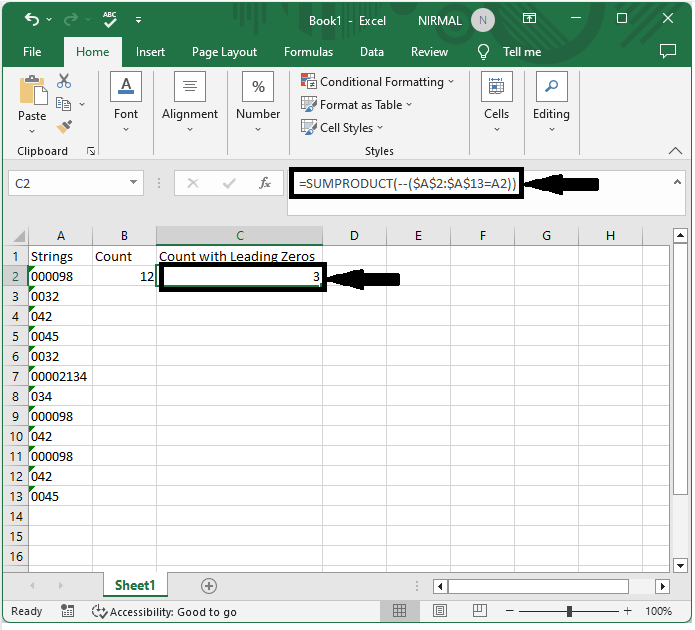The image size is (695, 630).
Task: Select column A header
Action: tap(61, 236)
